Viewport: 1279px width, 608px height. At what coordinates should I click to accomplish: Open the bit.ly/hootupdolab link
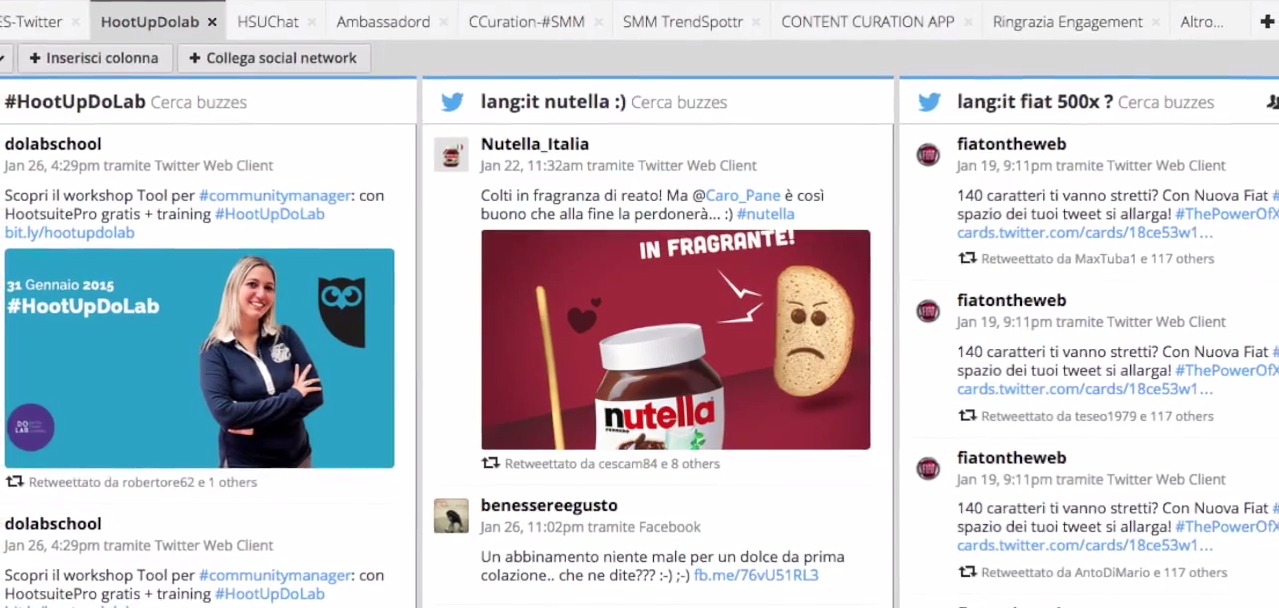point(69,233)
